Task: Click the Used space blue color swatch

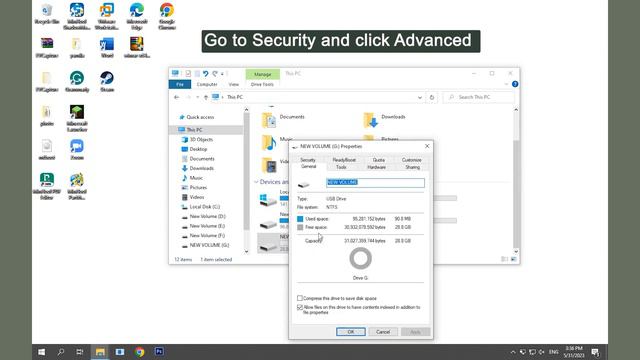Action: [x=300, y=219]
